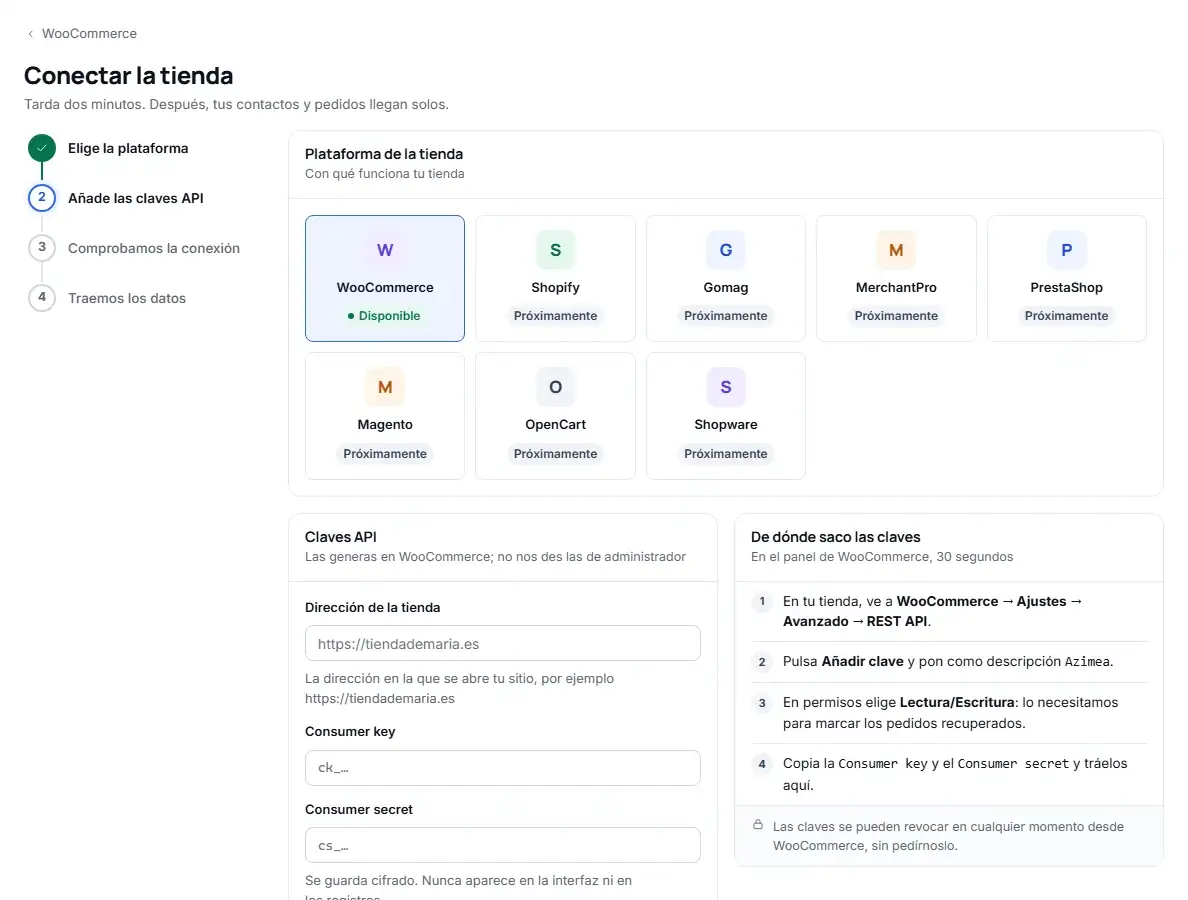This screenshot has height=900, width=1188.
Task: Click De dónde saco las claves title
Action: point(836,537)
